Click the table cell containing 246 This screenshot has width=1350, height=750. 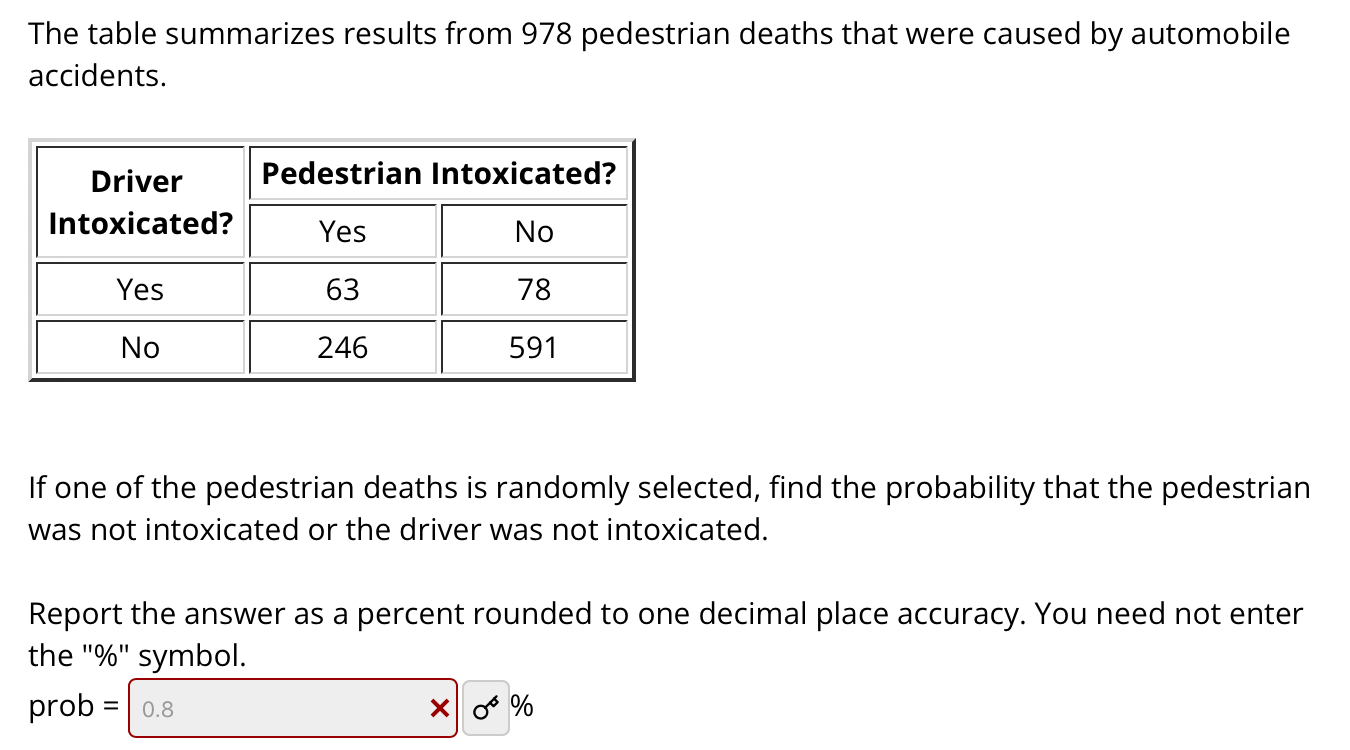coord(342,347)
